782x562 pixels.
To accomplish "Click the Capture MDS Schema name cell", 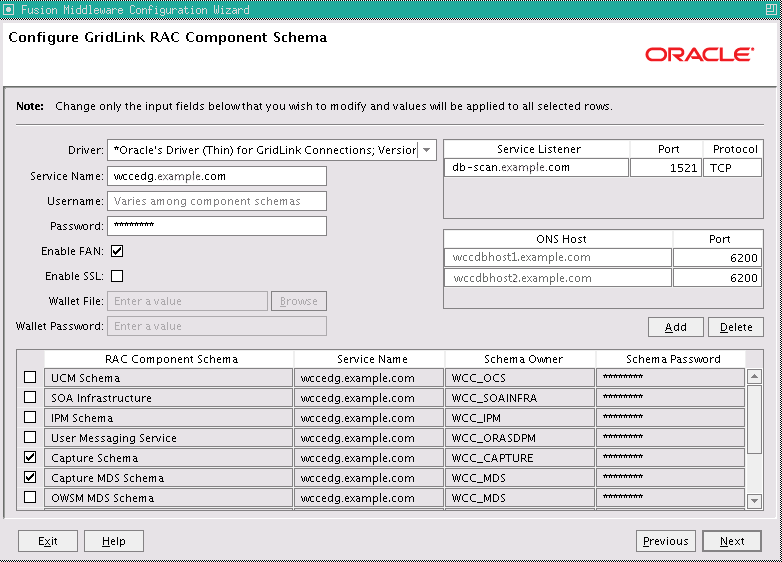I will coord(169,478).
